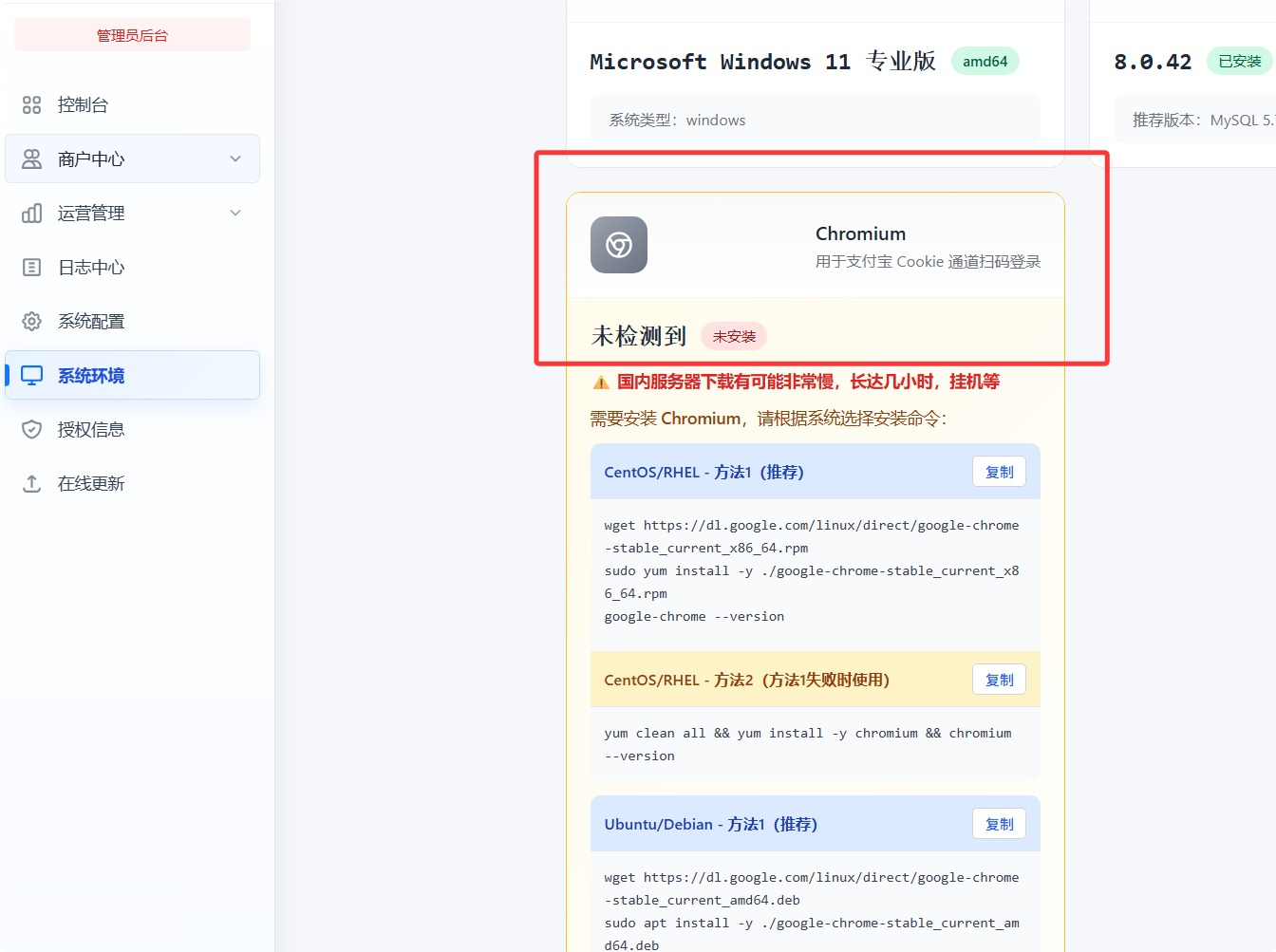Screen dimensions: 1276x952
Task: Copy the Ubuntu/Debian 方法1 command
Action: (999, 824)
